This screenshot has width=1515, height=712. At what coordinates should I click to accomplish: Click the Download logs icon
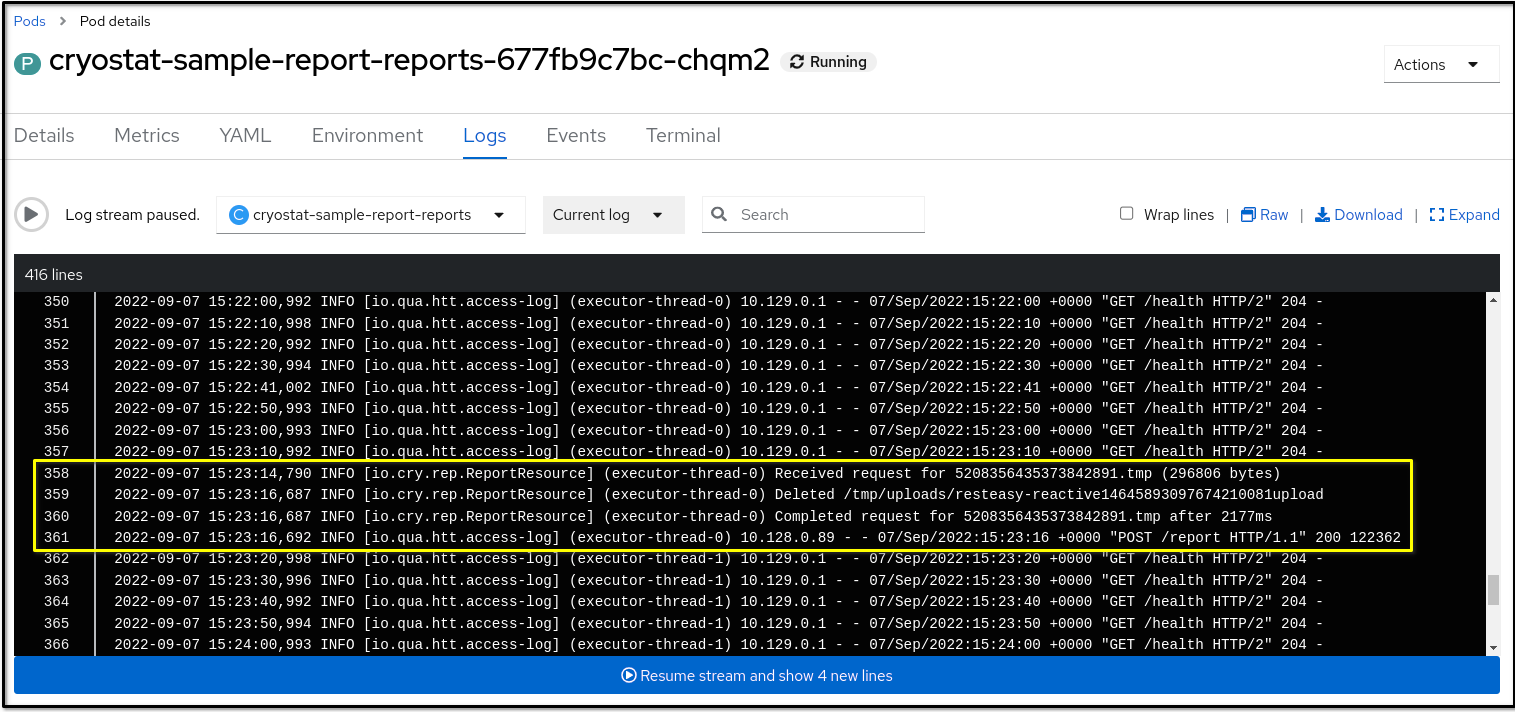(1321, 214)
